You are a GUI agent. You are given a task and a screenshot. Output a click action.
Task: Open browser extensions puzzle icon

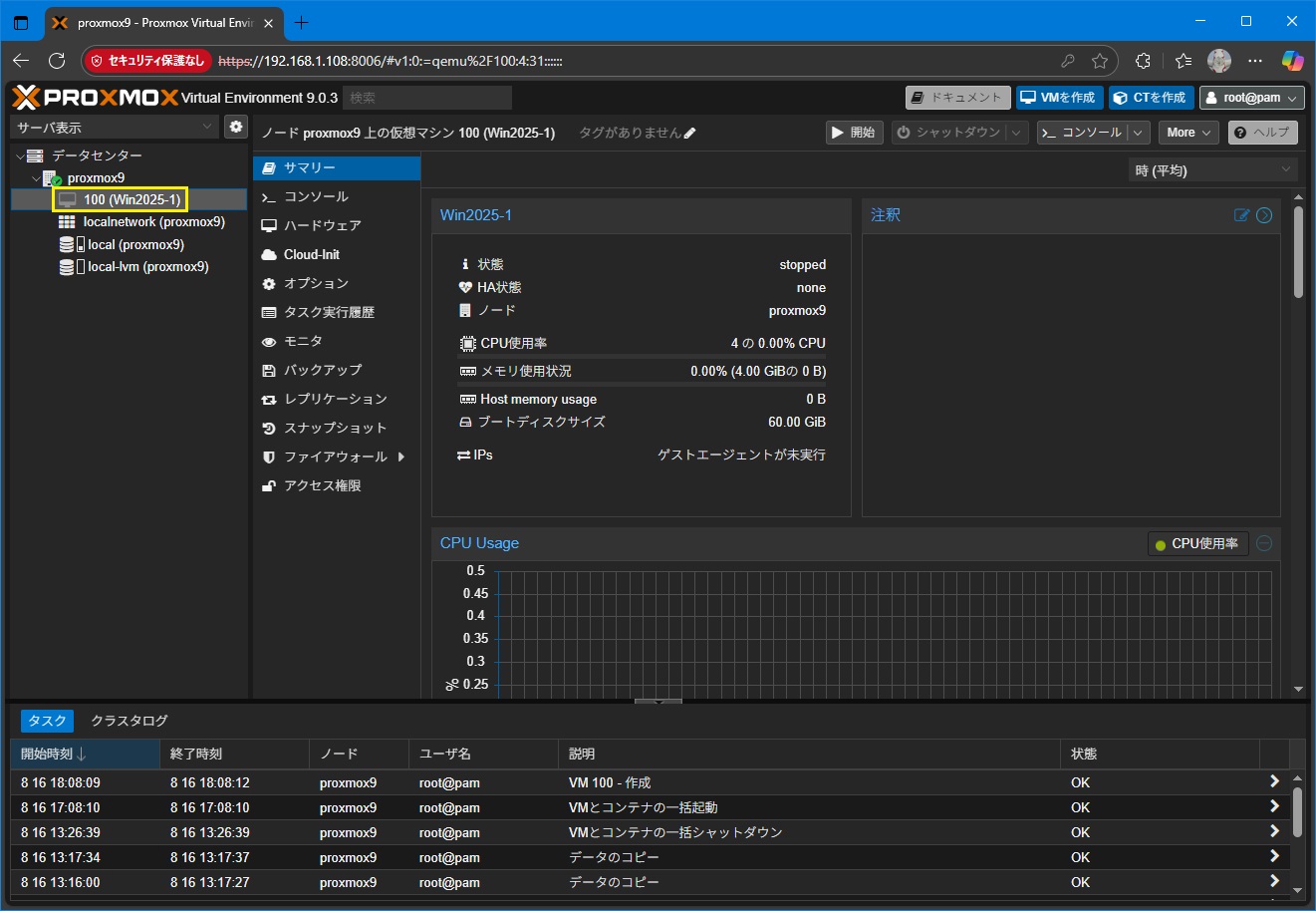coord(1143,61)
